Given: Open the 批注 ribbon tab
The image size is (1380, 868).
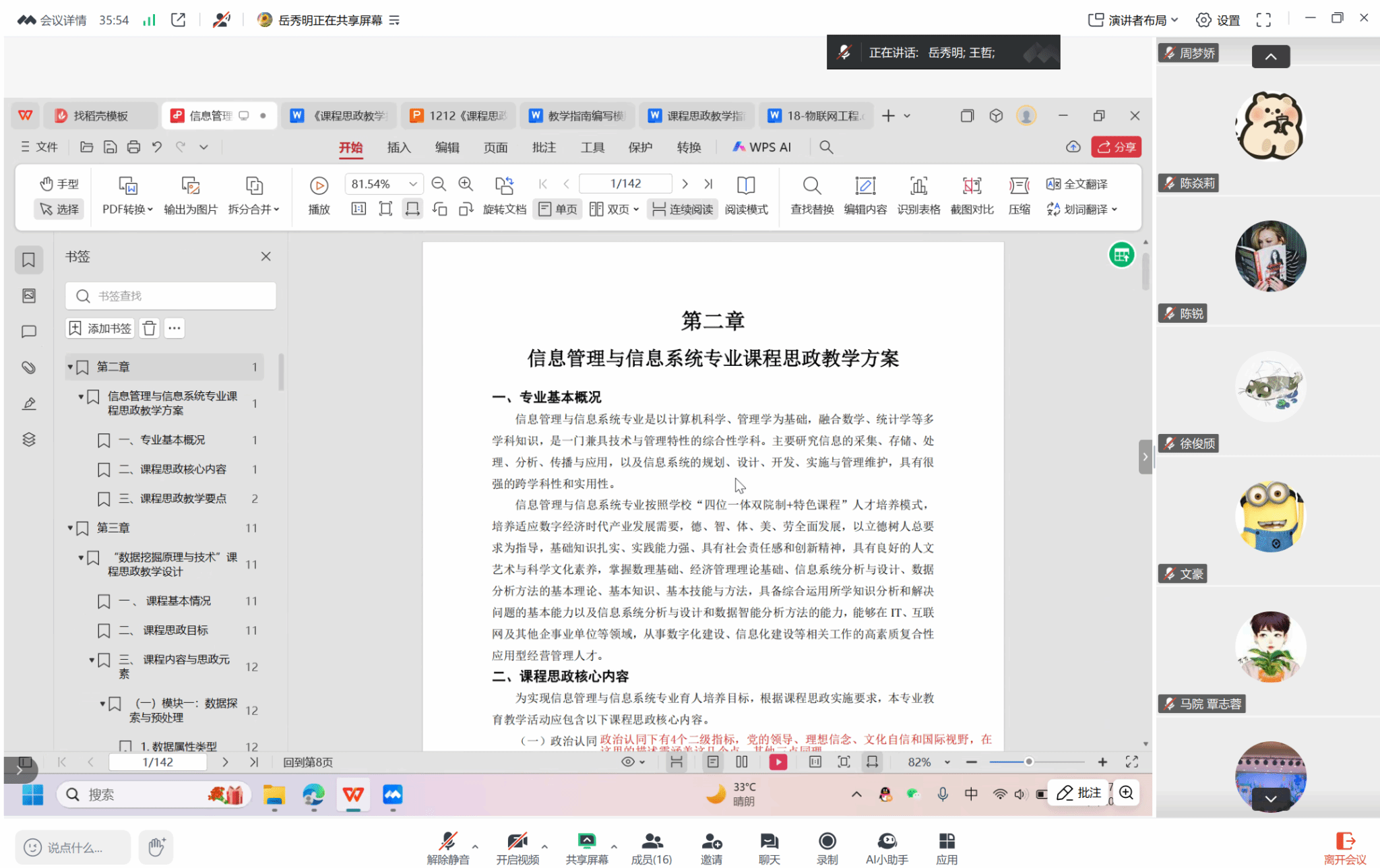Looking at the screenshot, I should pyautogui.click(x=544, y=147).
